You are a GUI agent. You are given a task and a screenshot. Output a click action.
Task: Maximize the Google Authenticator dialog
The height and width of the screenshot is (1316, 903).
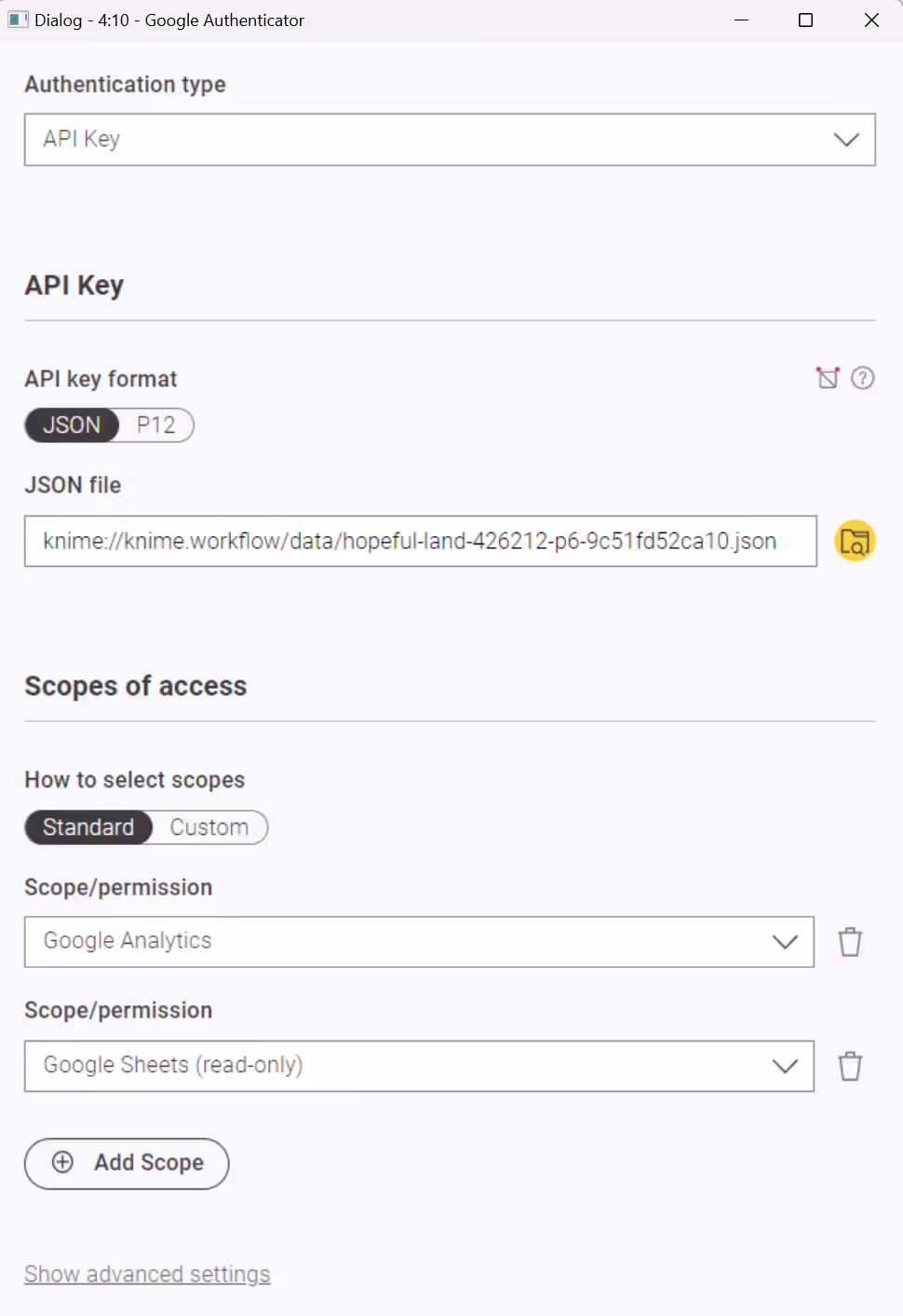805,20
